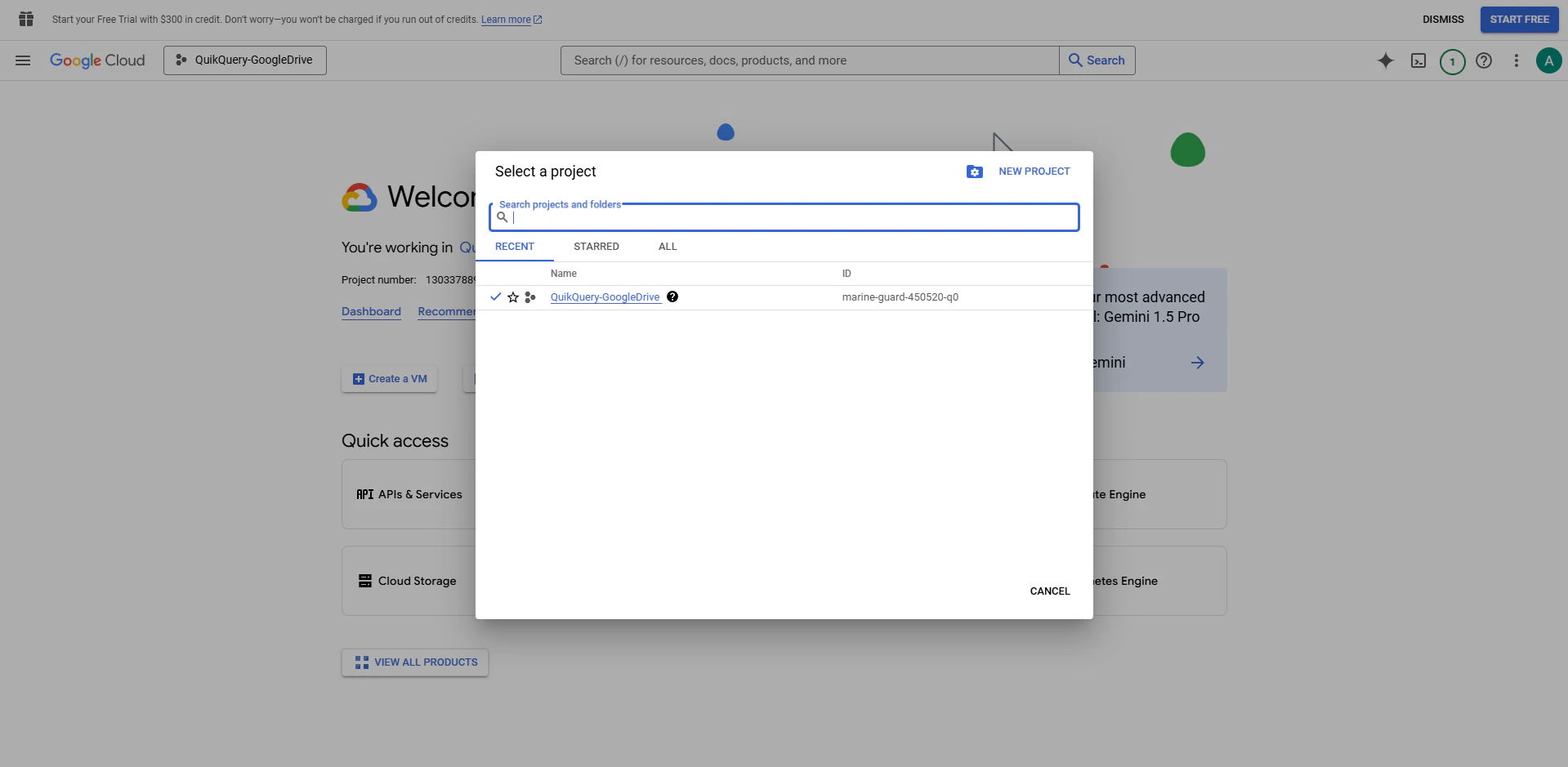
Task: Click NEW PROJECT in the dialog
Action: coord(1034,172)
